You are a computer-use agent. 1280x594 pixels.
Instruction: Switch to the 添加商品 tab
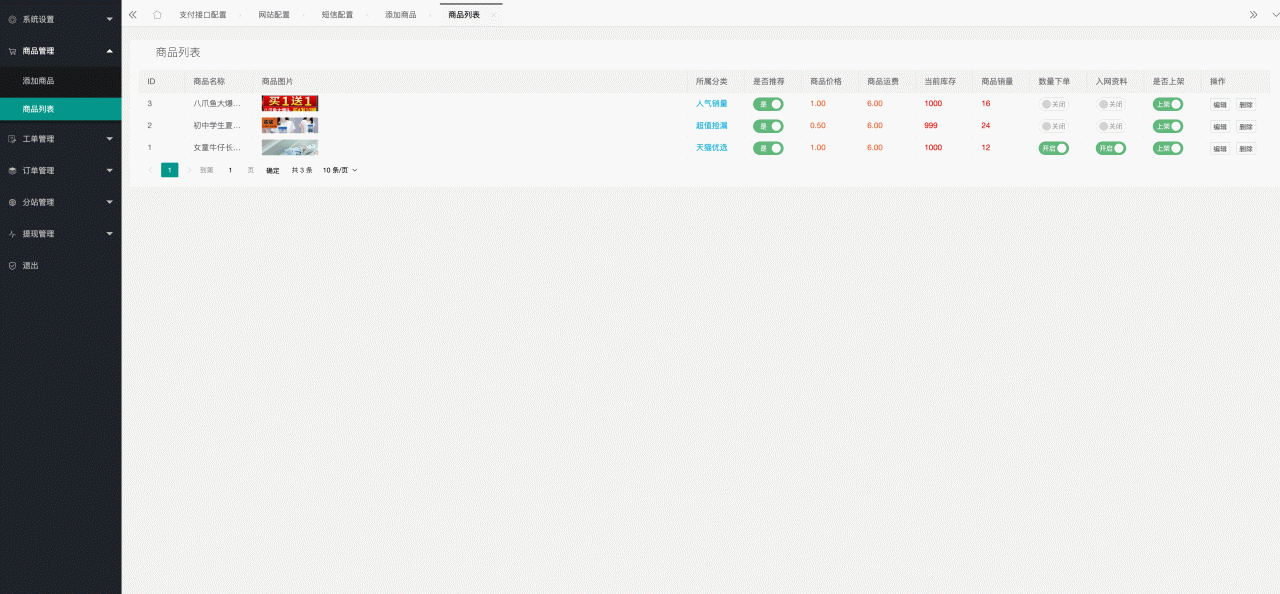pos(401,15)
